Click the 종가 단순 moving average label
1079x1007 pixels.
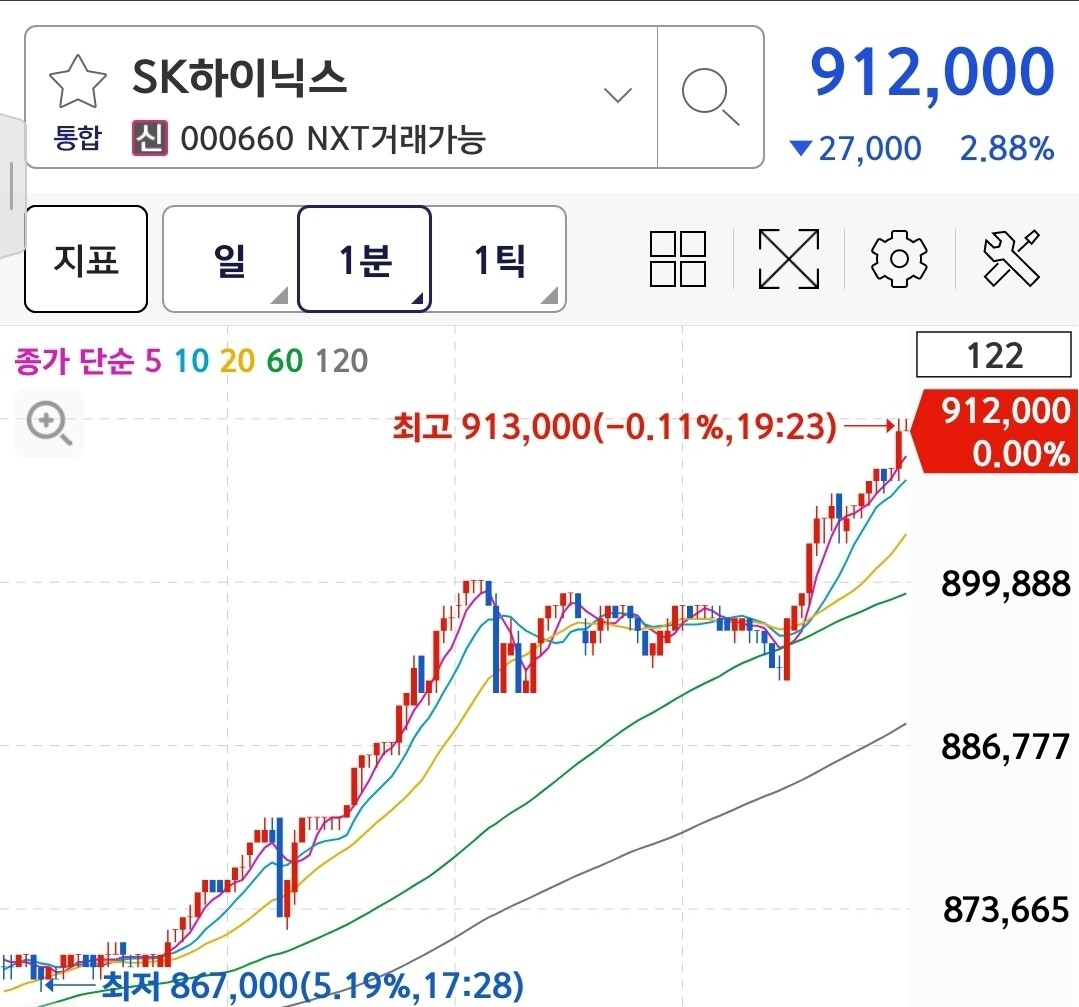[74, 361]
